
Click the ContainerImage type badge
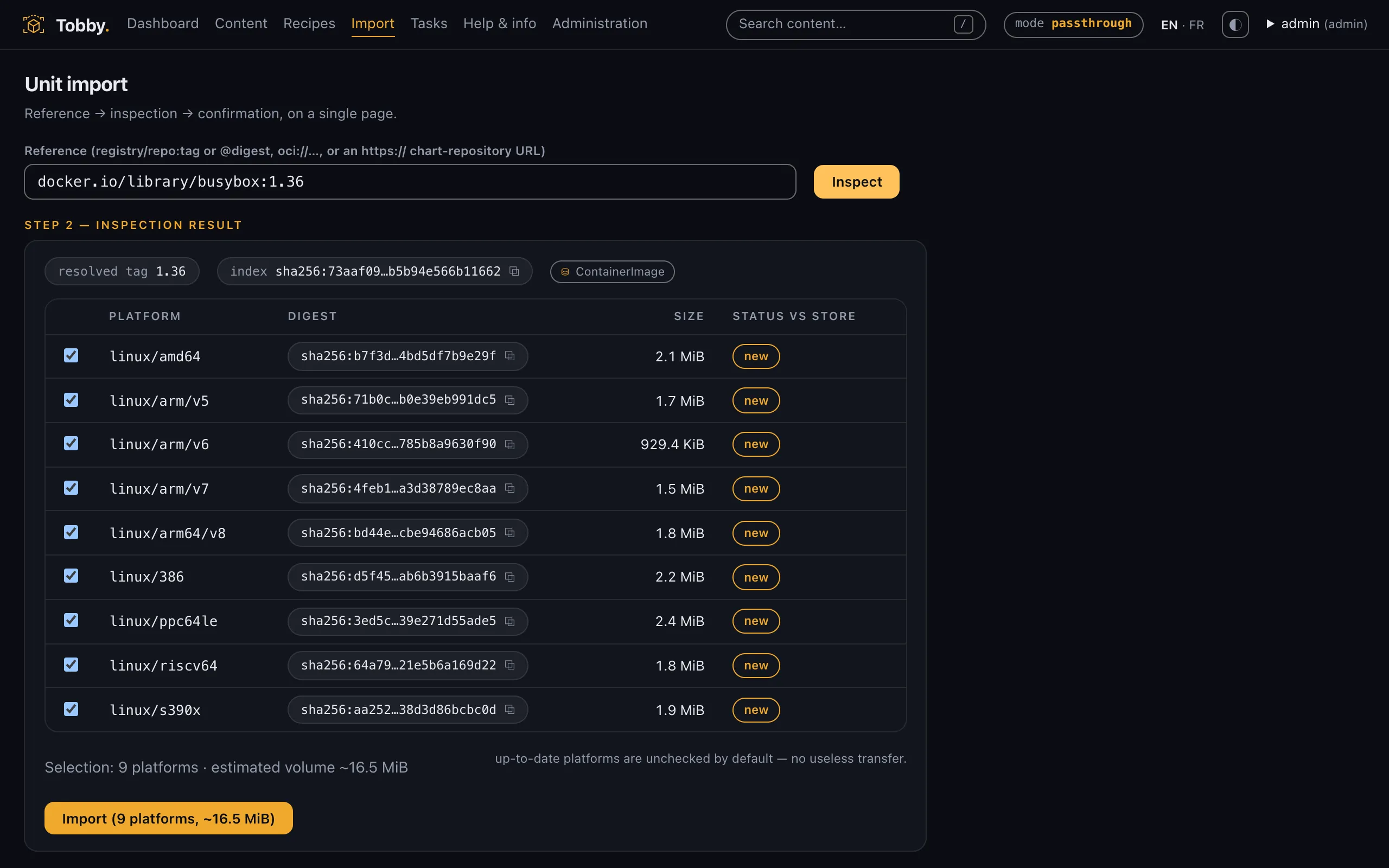tap(613, 272)
